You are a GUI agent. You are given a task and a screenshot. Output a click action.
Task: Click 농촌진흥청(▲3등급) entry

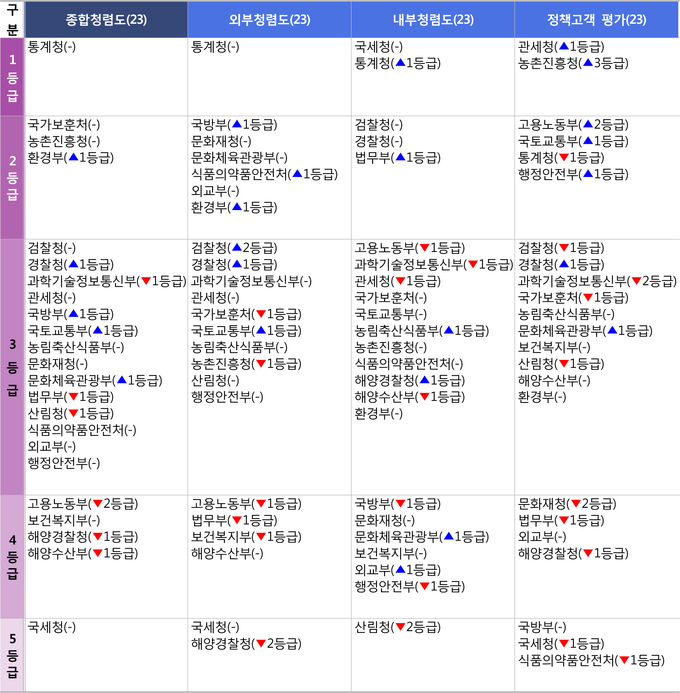[x=573, y=63]
